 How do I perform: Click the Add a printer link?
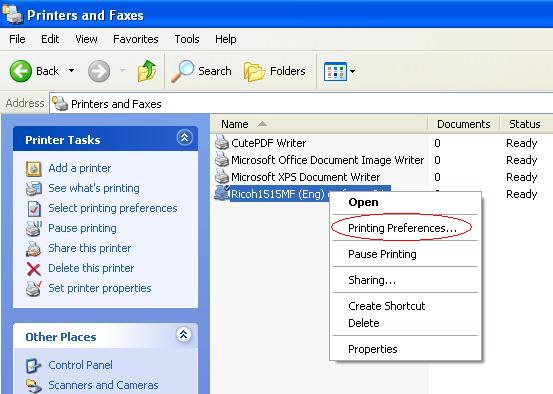click(80, 168)
